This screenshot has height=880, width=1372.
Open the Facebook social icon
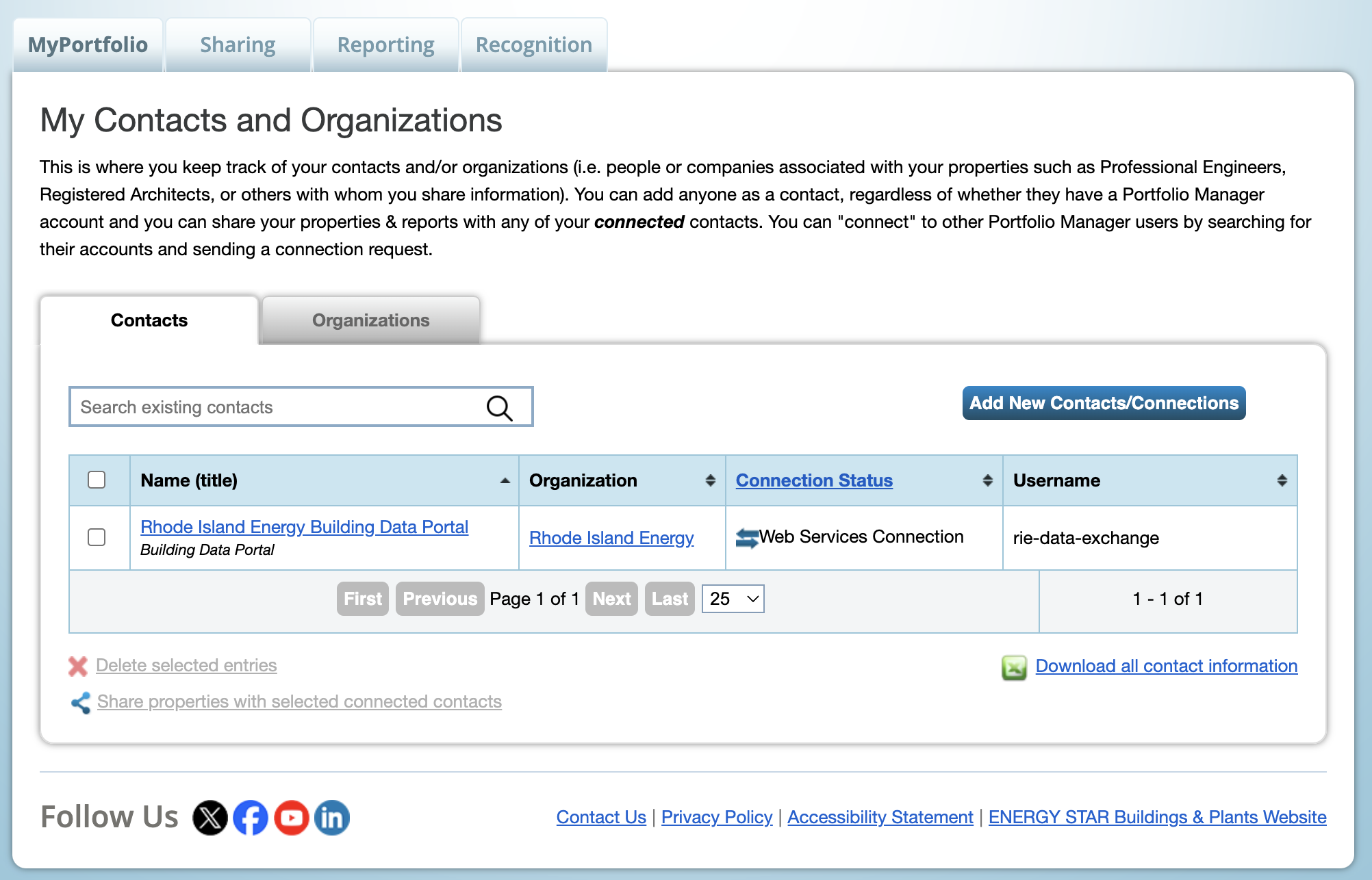coord(251,818)
